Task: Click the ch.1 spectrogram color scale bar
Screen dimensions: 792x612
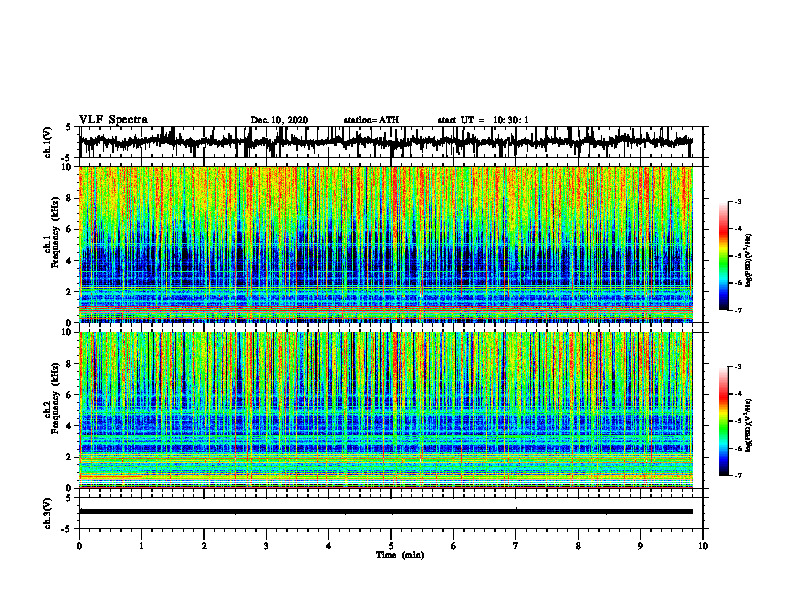Action: tap(724, 256)
